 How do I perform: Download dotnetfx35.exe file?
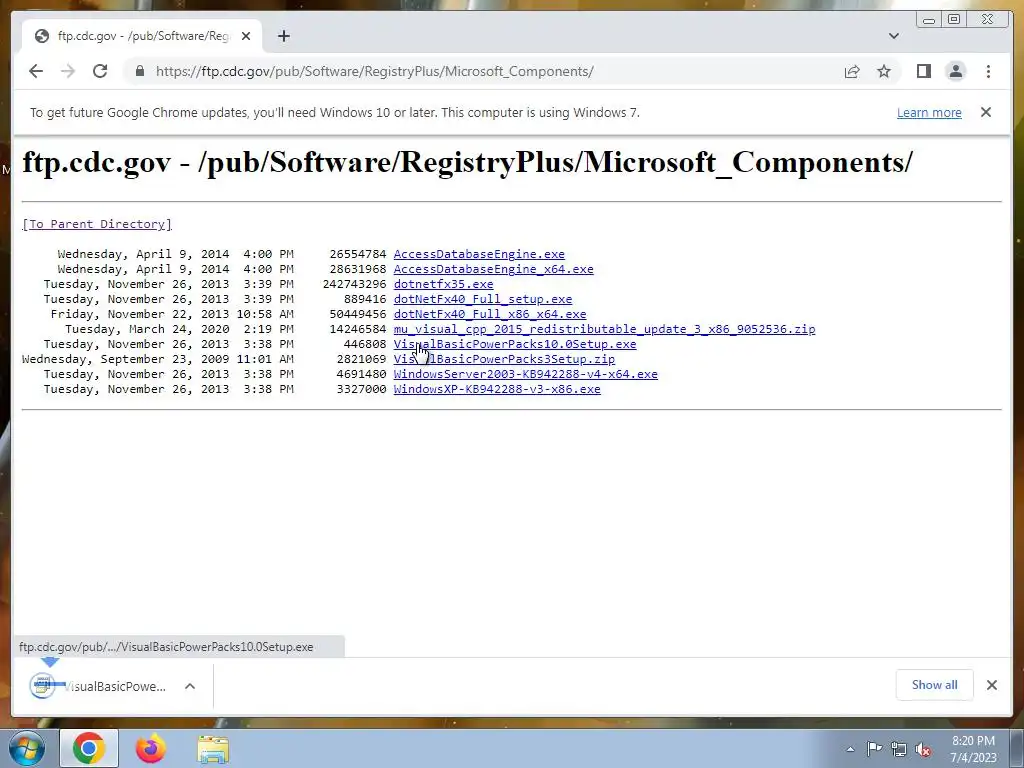pyautogui.click(x=443, y=284)
